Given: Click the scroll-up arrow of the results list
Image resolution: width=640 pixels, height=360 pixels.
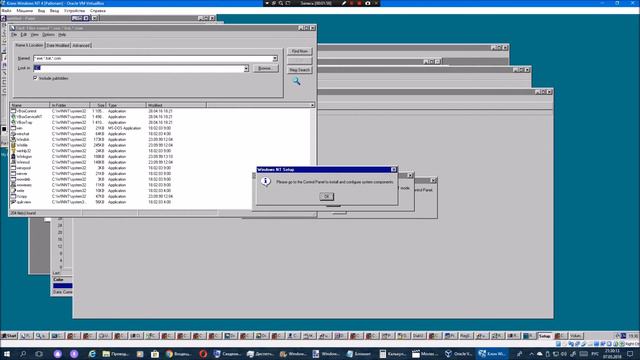Looking at the screenshot, I should click(x=313, y=105).
